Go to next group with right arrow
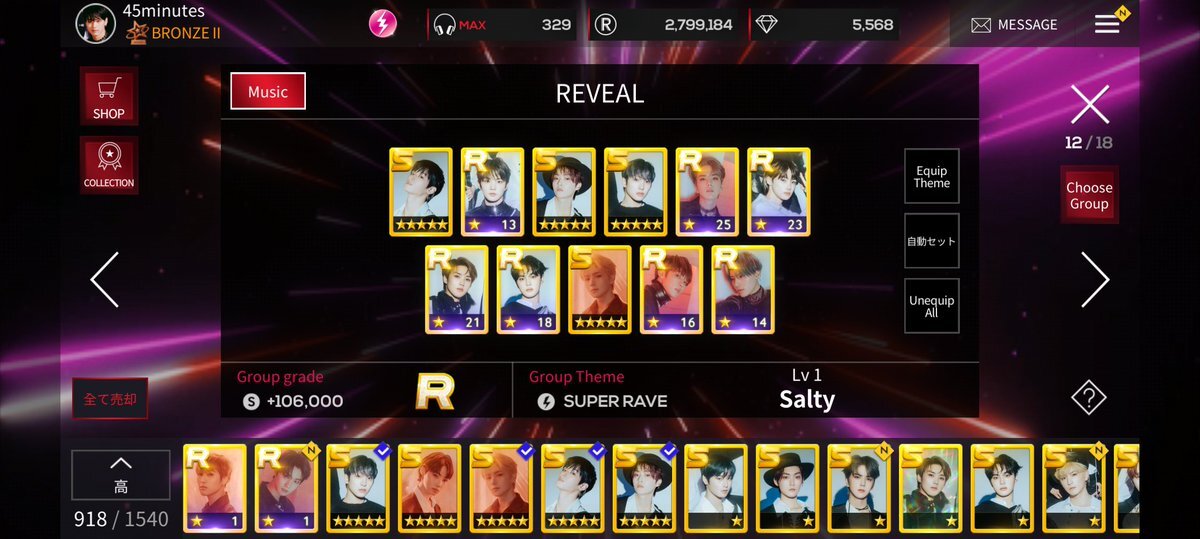The width and height of the screenshot is (1200, 539). point(1095,279)
